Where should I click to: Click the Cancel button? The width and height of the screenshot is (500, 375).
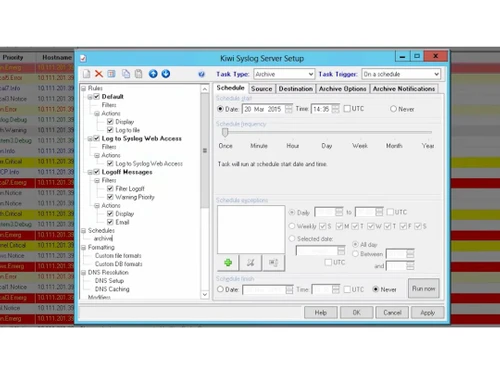click(392, 313)
